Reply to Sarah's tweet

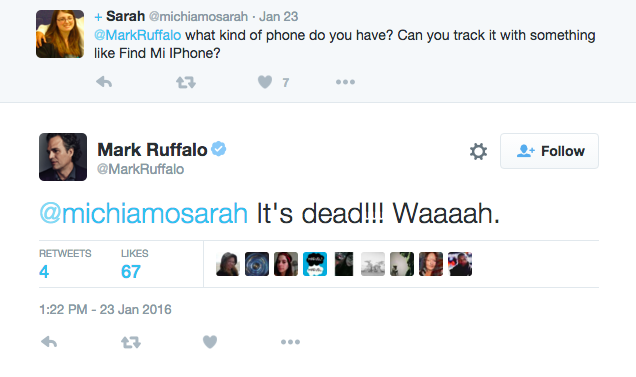(x=104, y=82)
